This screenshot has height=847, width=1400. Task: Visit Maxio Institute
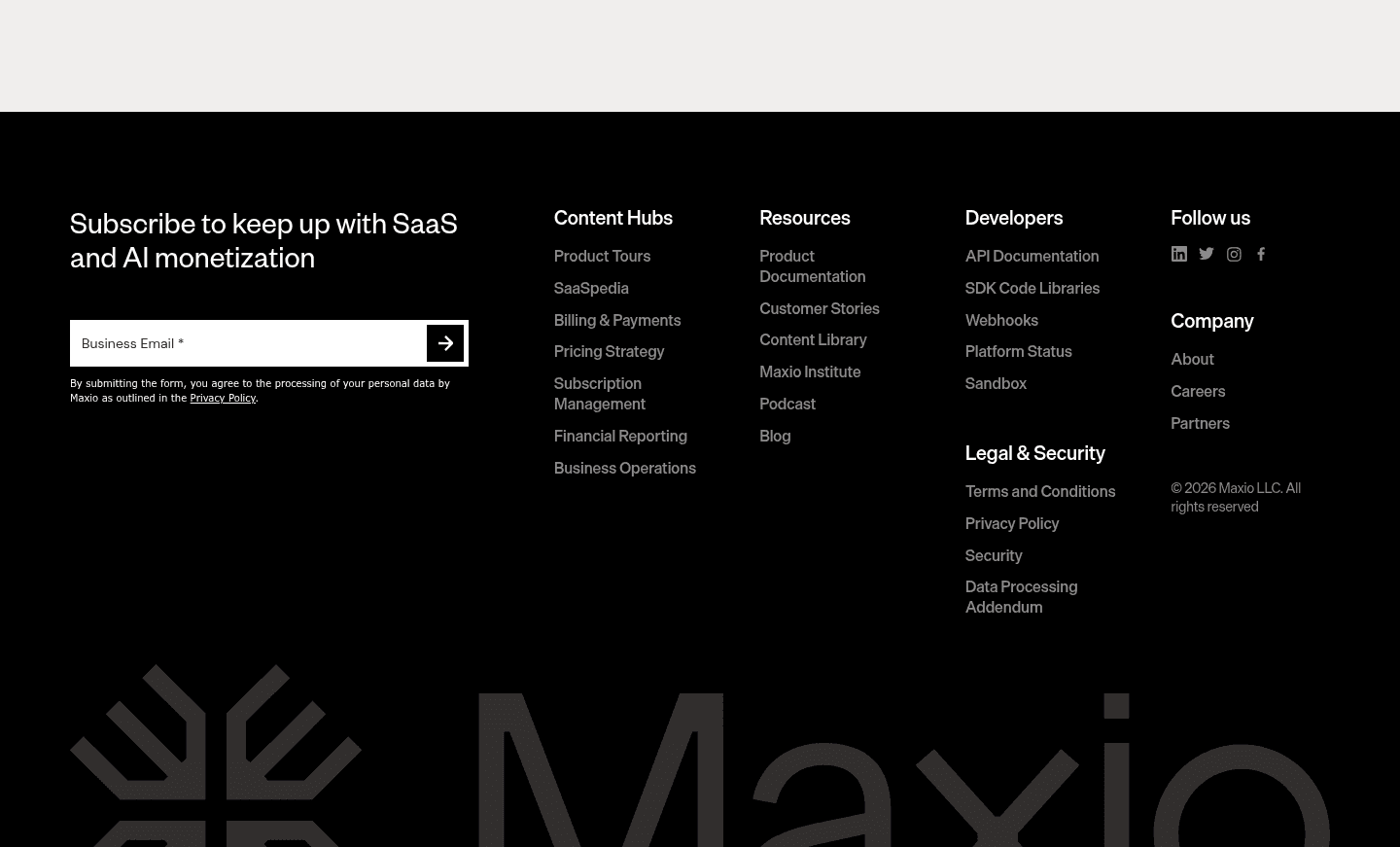pyautogui.click(x=810, y=371)
